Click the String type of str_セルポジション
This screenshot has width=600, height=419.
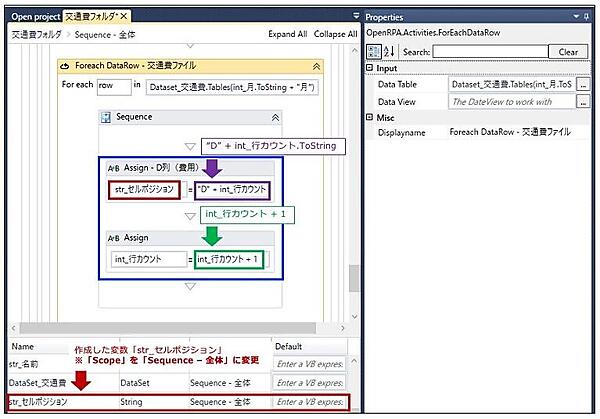pyautogui.click(x=131, y=402)
